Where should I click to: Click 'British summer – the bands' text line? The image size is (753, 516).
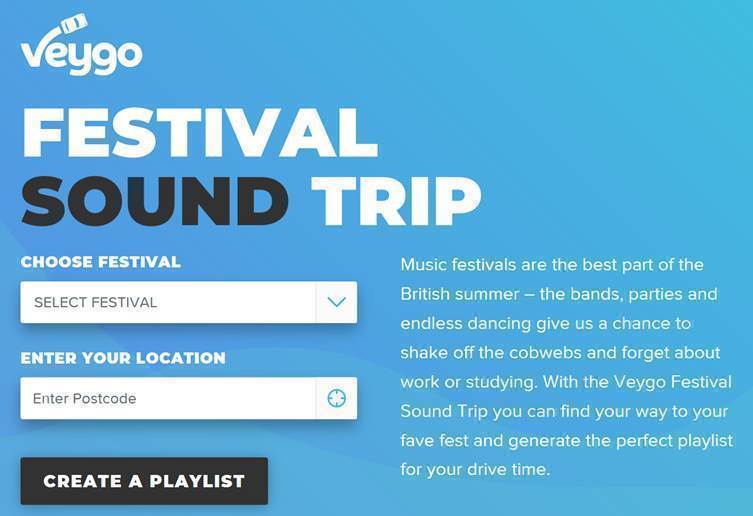[x=559, y=294]
